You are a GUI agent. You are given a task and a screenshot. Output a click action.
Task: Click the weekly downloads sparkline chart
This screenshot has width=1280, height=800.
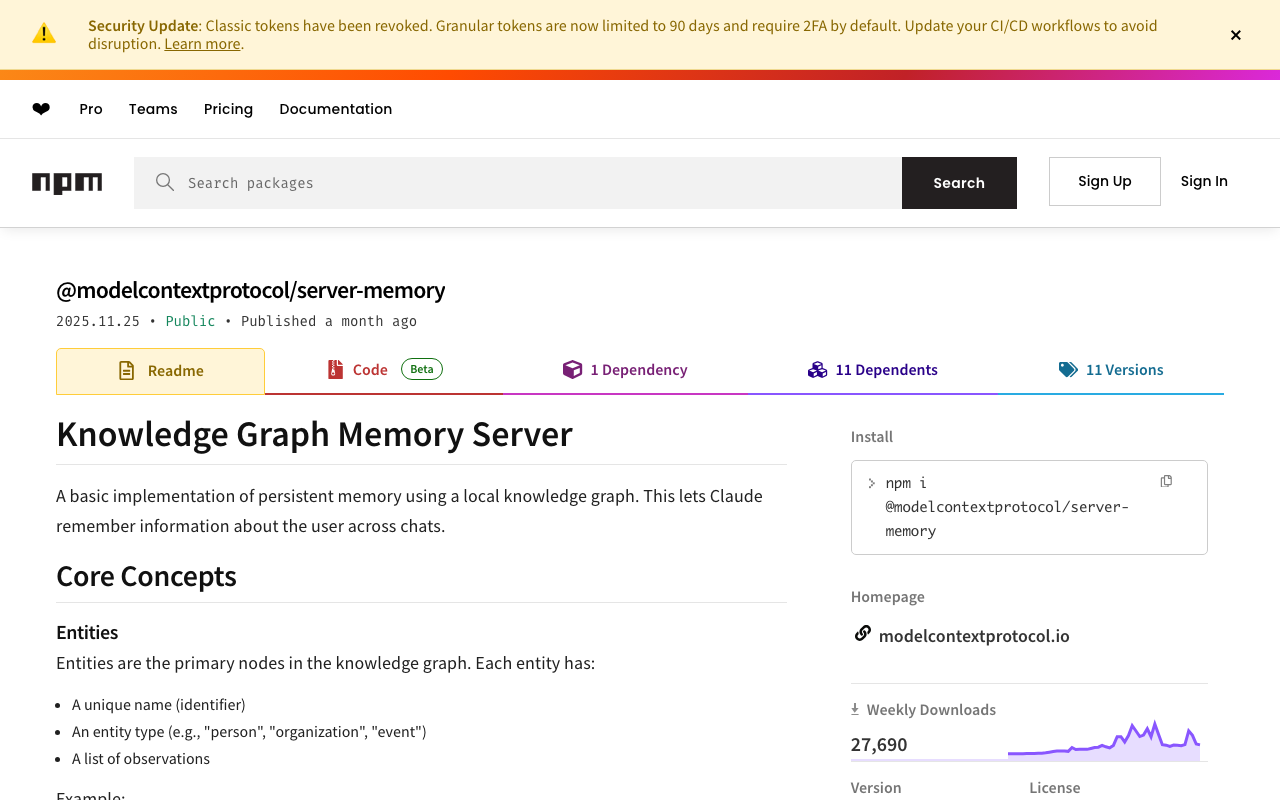coord(1104,742)
